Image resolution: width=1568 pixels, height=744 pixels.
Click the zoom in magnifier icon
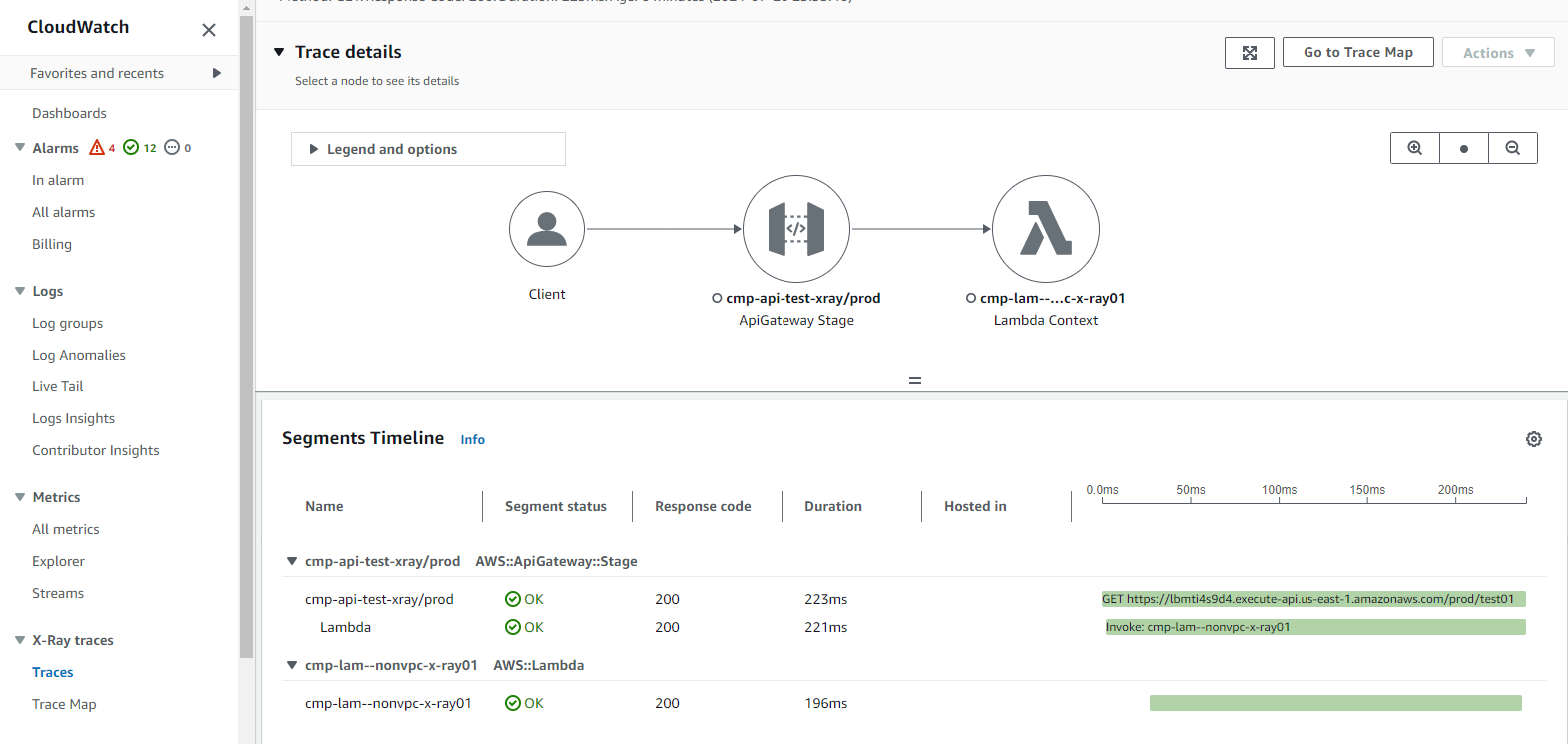1414,148
